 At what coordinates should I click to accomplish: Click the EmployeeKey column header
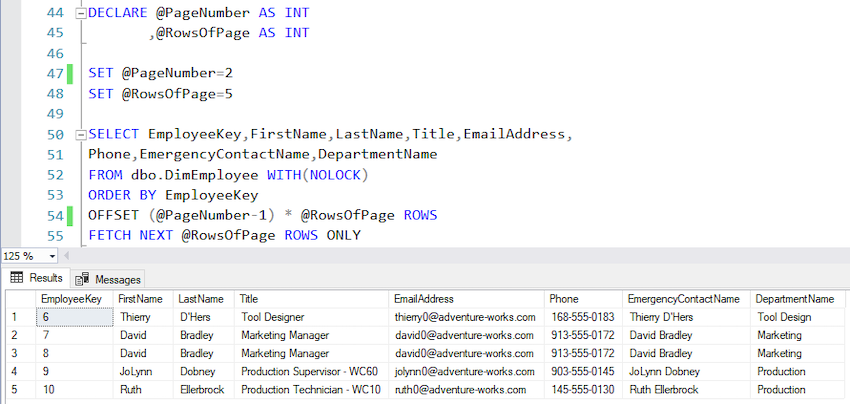(x=74, y=299)
